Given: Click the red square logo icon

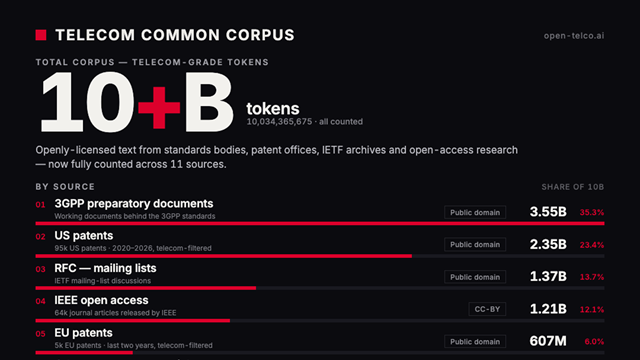Looking at the screenshot, I should pos(41,35).
